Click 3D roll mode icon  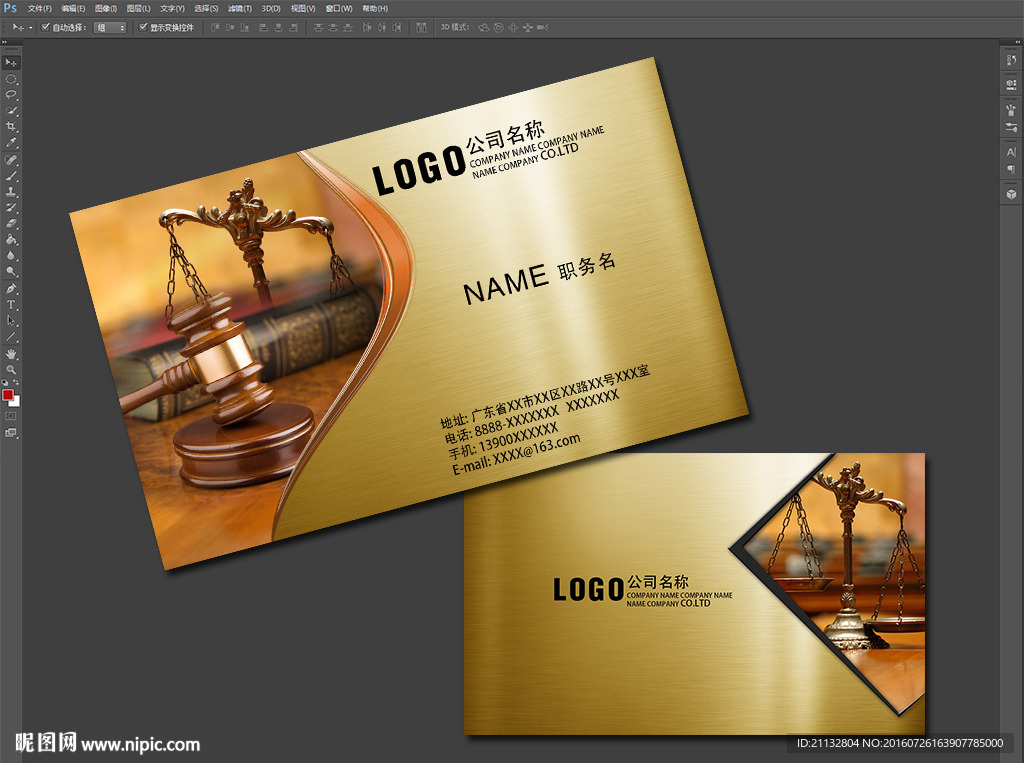pyautogui.click(x=498, y=27)
